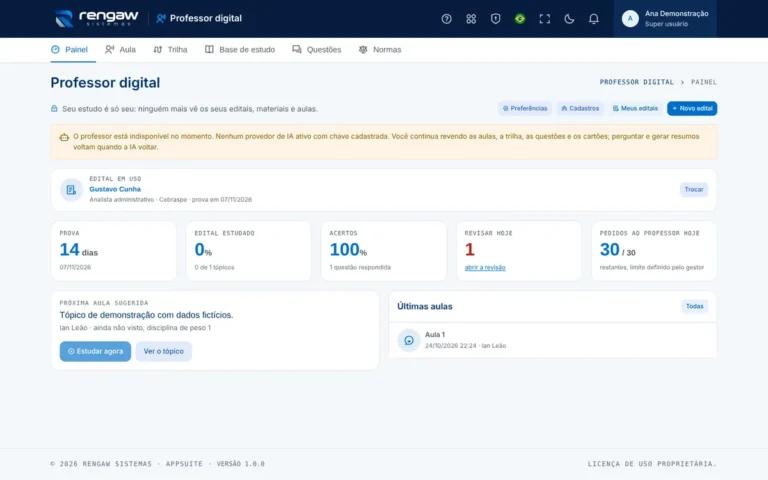The width and height of the screenshot is (768, 480).
Task: Click the Aula 1 chat icon
Action: pyautogui.click(x=408, y=340)
